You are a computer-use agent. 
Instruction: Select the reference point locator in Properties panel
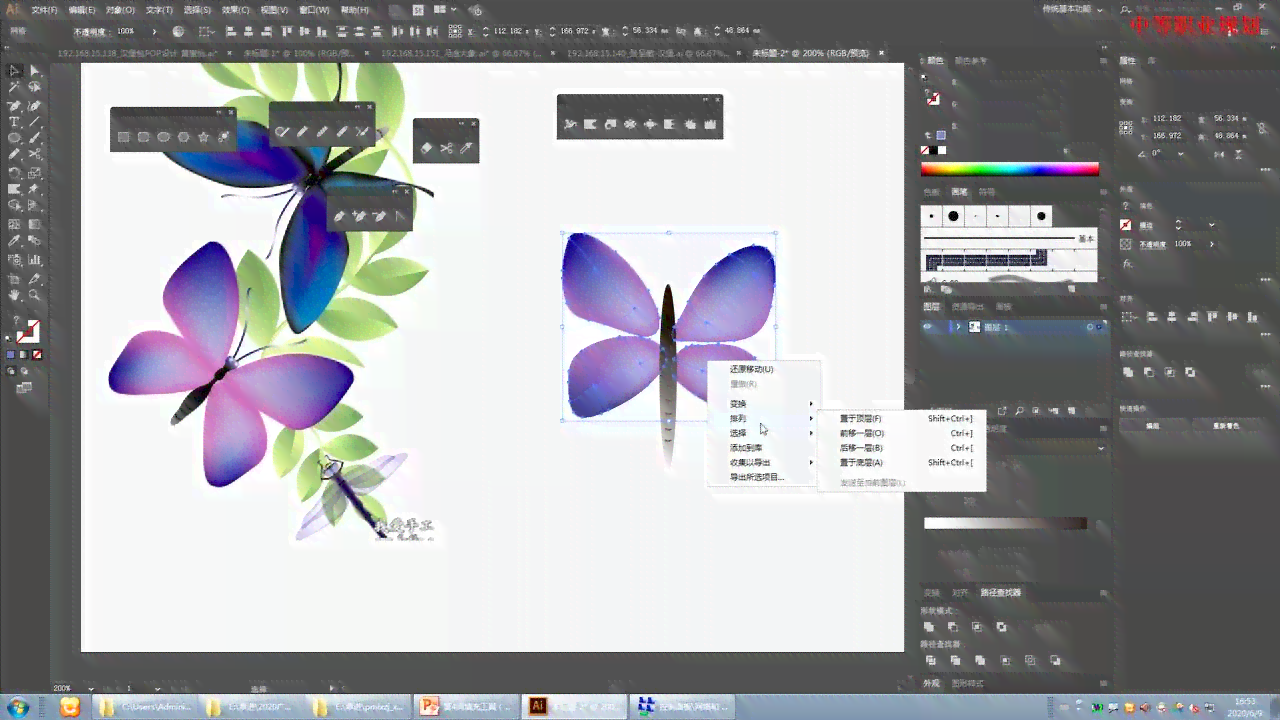pos(1126,126)
